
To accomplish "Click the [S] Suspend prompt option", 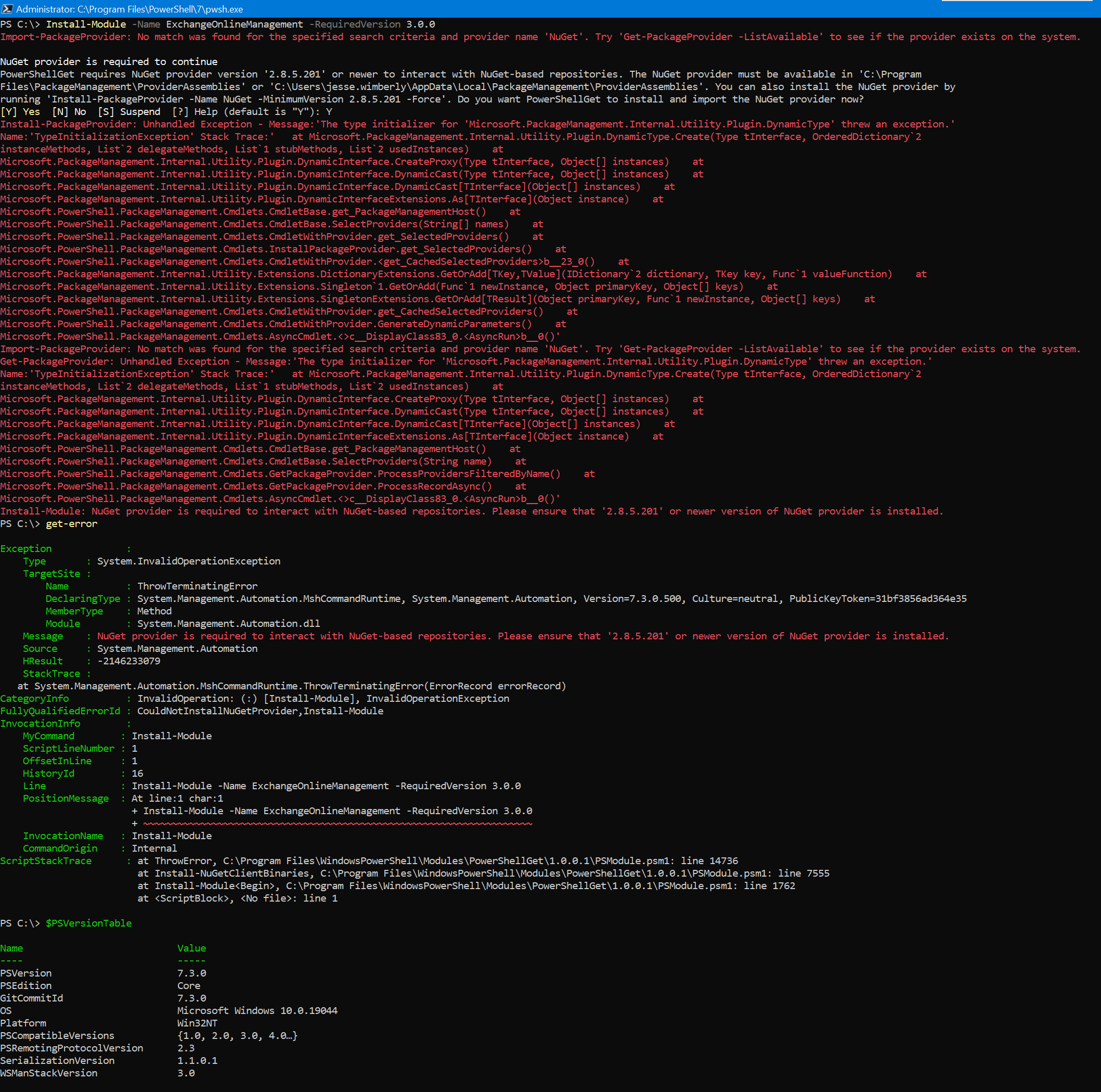I will click(x=129, y=112).
